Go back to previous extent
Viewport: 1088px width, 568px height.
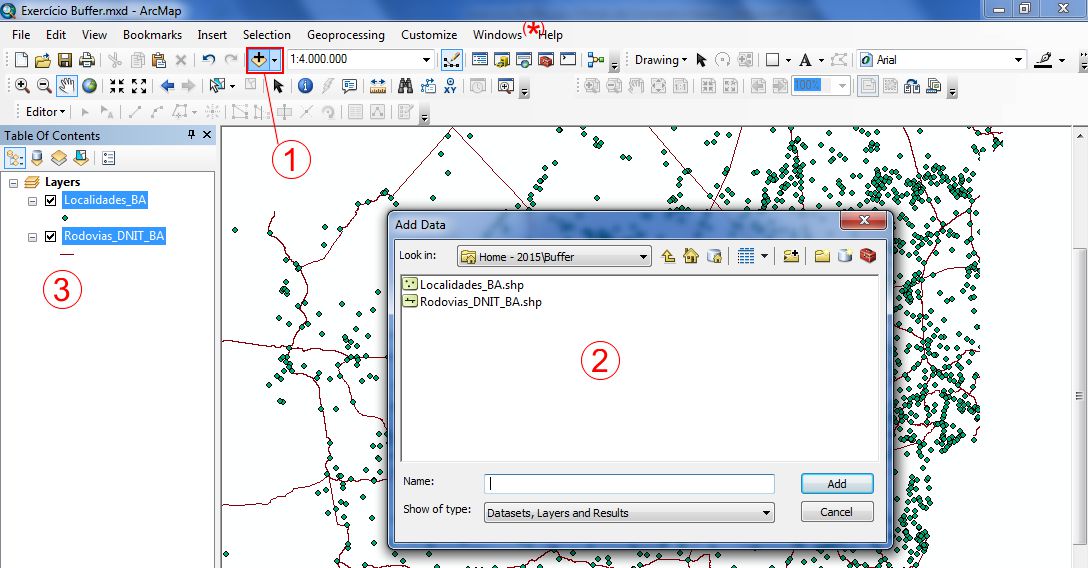point(167,86)
